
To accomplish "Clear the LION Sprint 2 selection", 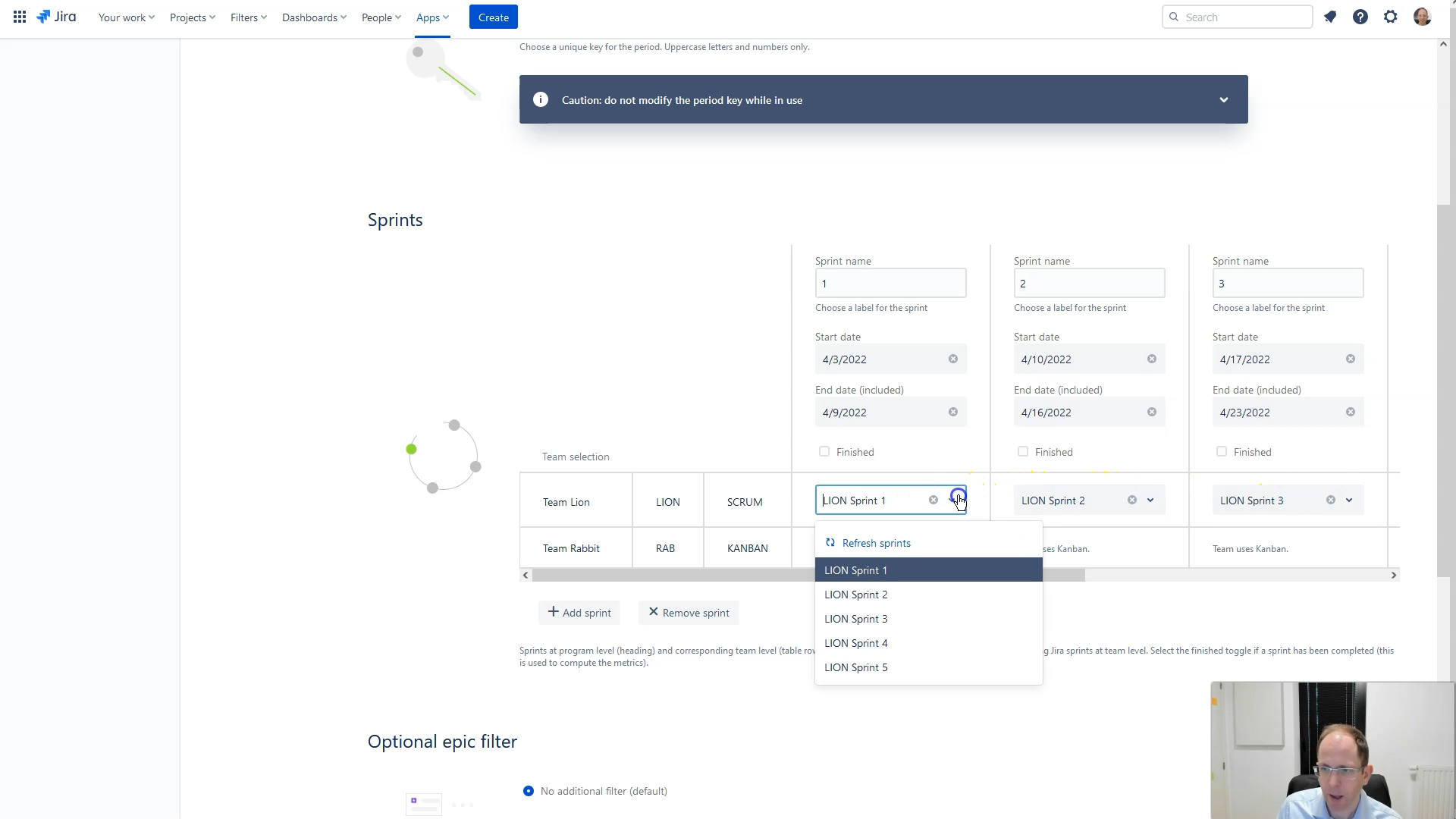I will click(x=1132, y=500).
